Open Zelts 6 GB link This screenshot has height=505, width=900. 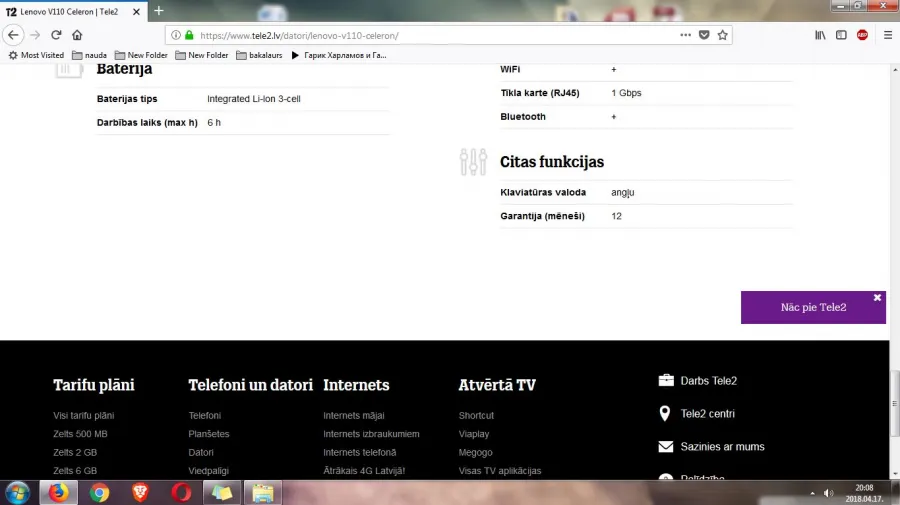coord(75,471)
